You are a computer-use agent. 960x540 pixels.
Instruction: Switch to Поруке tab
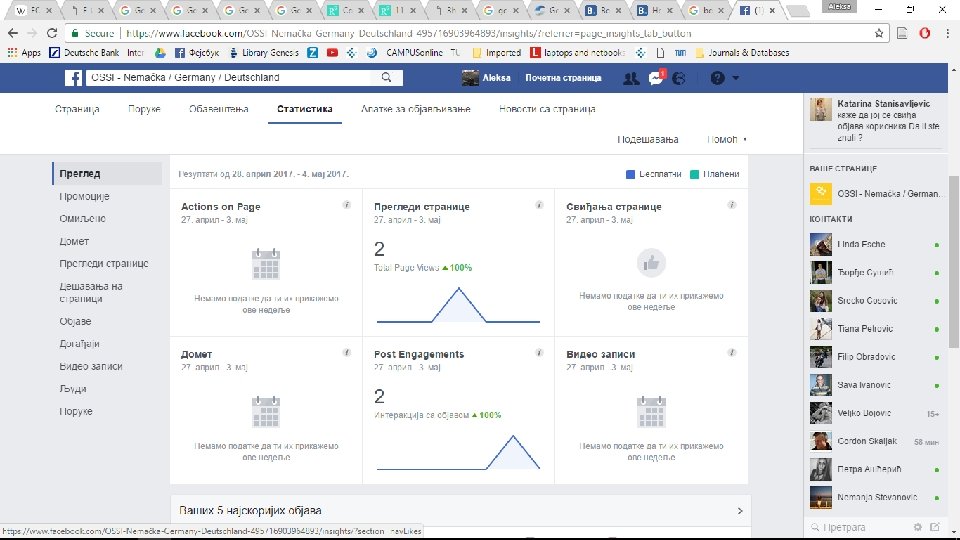(144, 109)
